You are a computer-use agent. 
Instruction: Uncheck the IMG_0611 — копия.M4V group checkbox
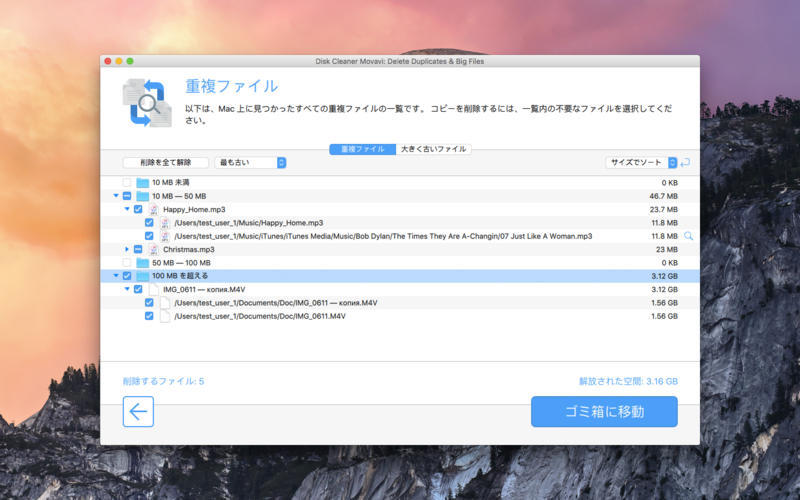click(138, 289)
